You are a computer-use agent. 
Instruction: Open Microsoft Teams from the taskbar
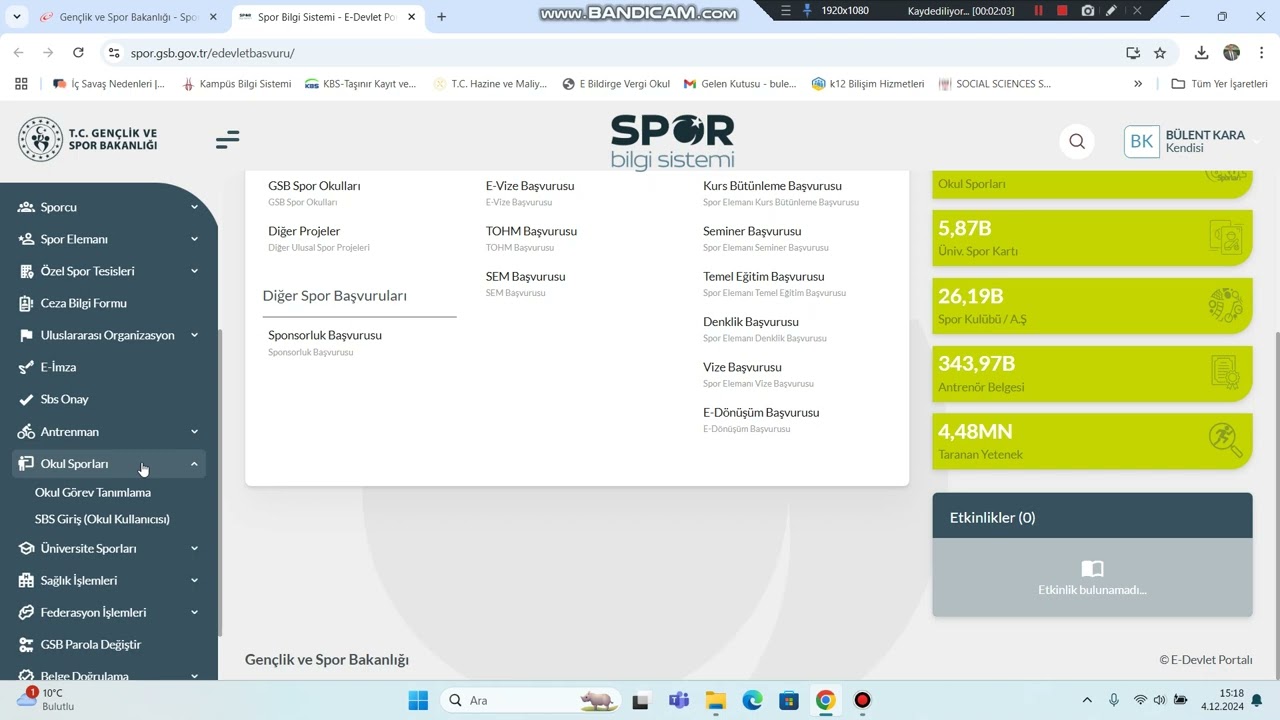pos(678,700)
